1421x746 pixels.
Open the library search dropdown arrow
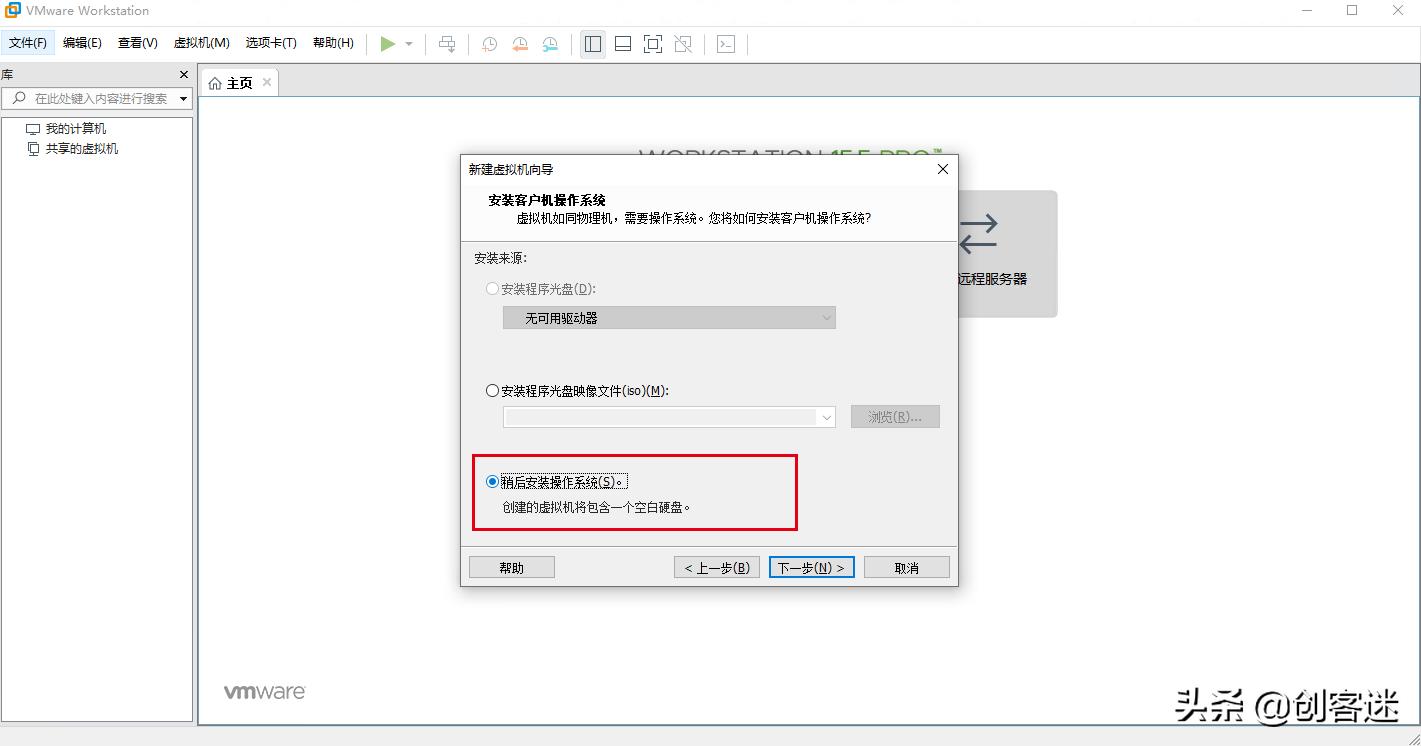pyautogui.click(x=184, y=98)
